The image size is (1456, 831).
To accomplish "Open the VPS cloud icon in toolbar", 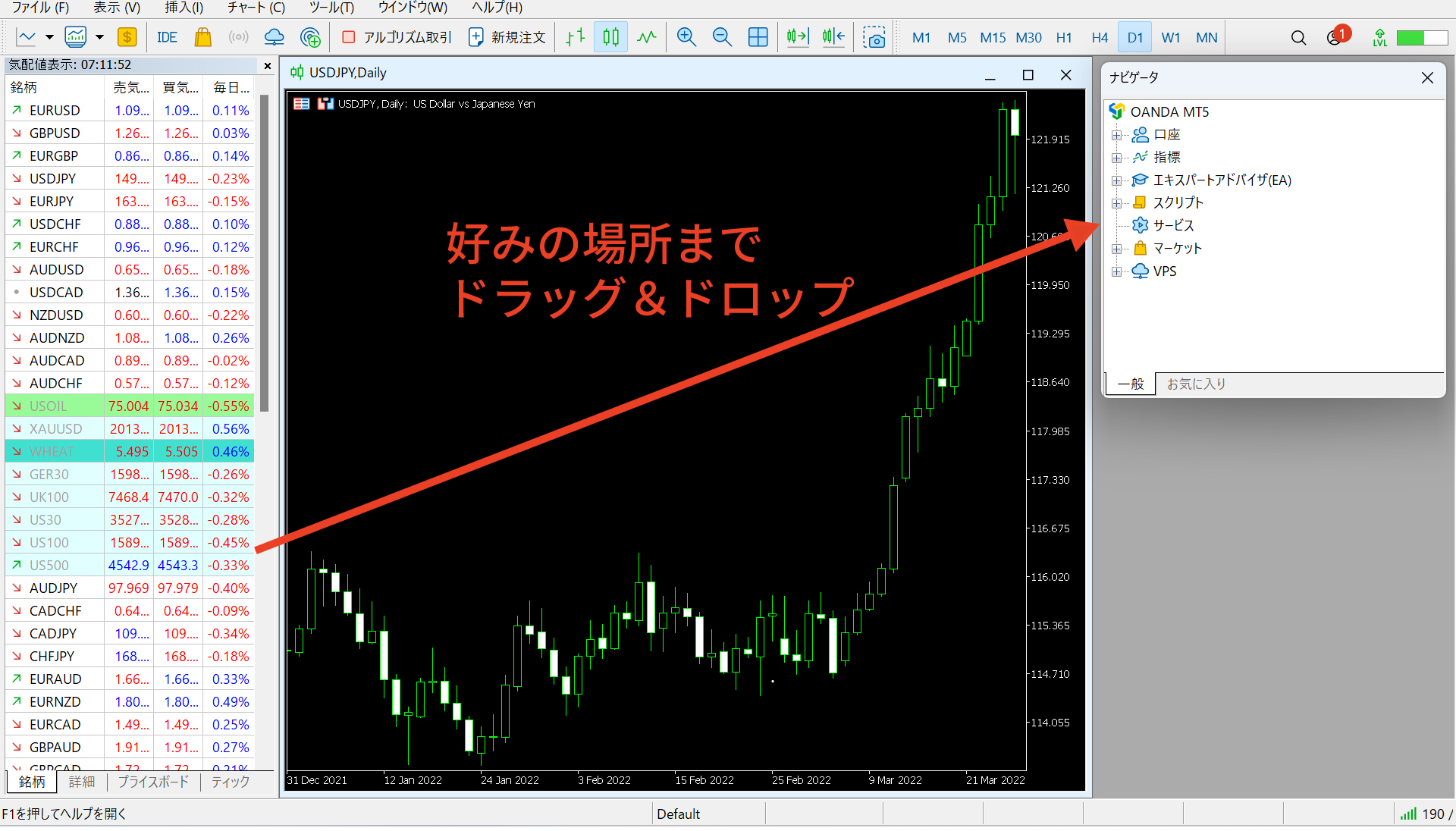I will coord(274,37).
